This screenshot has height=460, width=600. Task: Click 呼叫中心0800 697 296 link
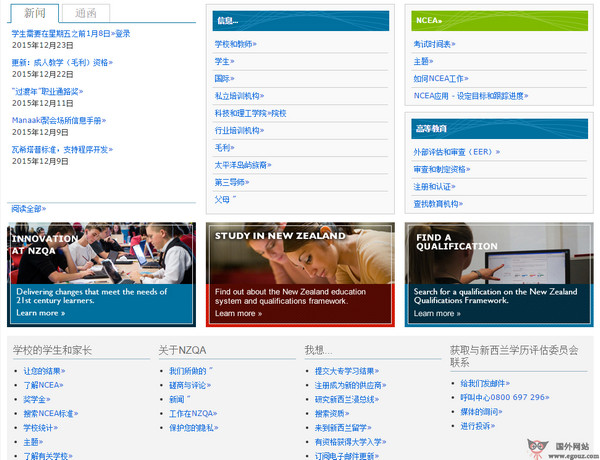[505, 398]
